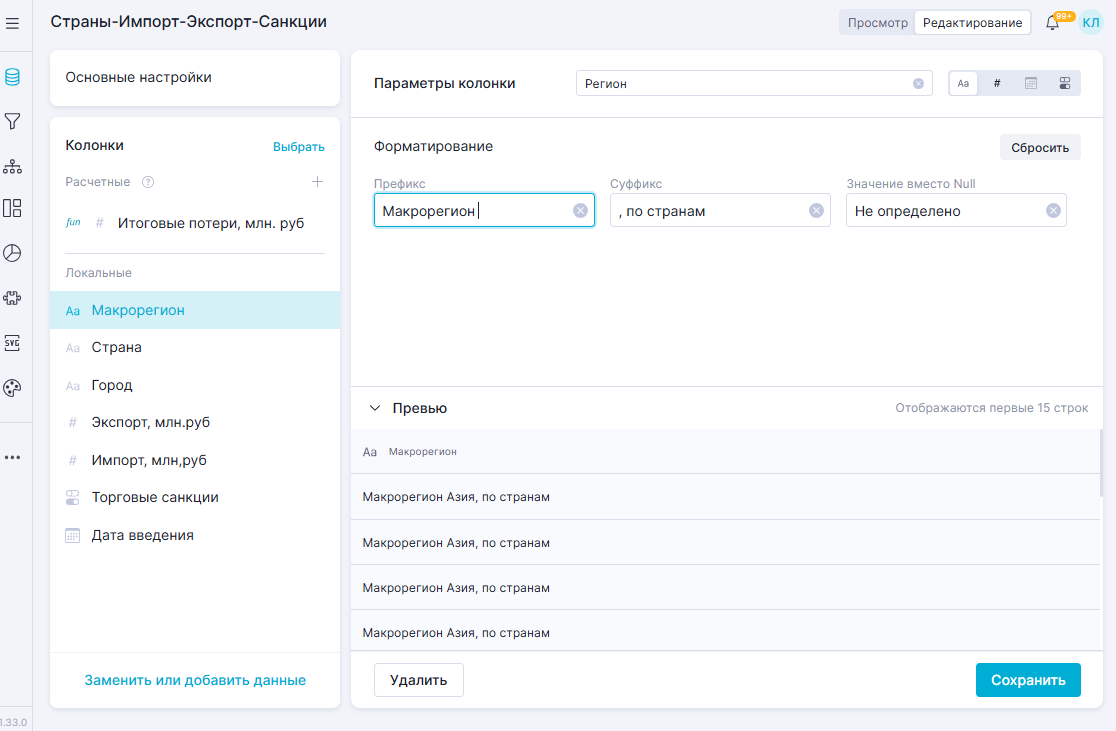Add calculated column with plus icon
The image size is (1116, 731).
(317, 182)
